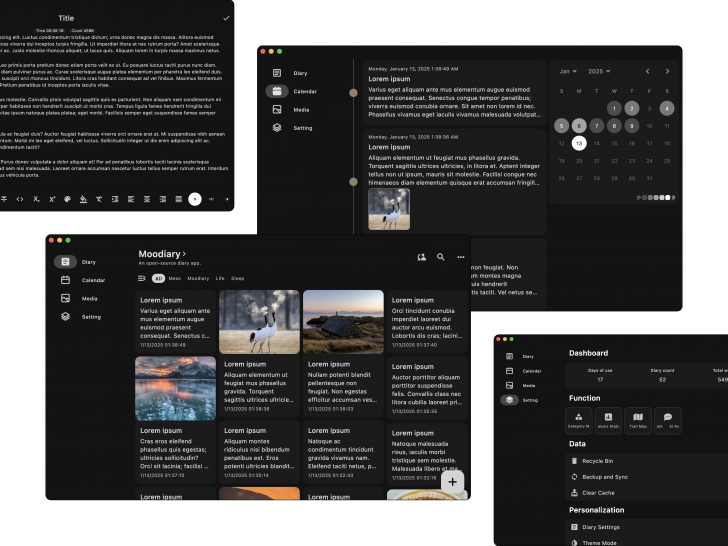Open Recycle Bin in Data section

647,461
